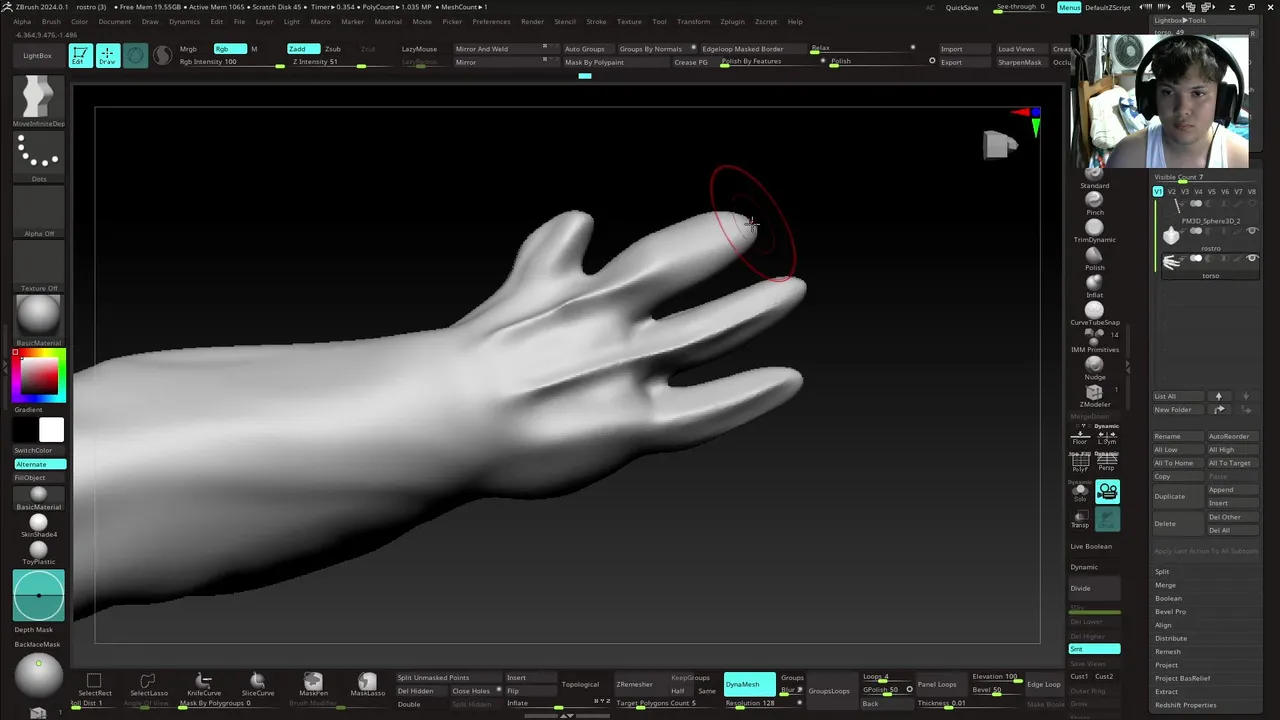Screen dimensions: 1280x720
Task: Toggle the Mrgb channel button
Action: 188,49
